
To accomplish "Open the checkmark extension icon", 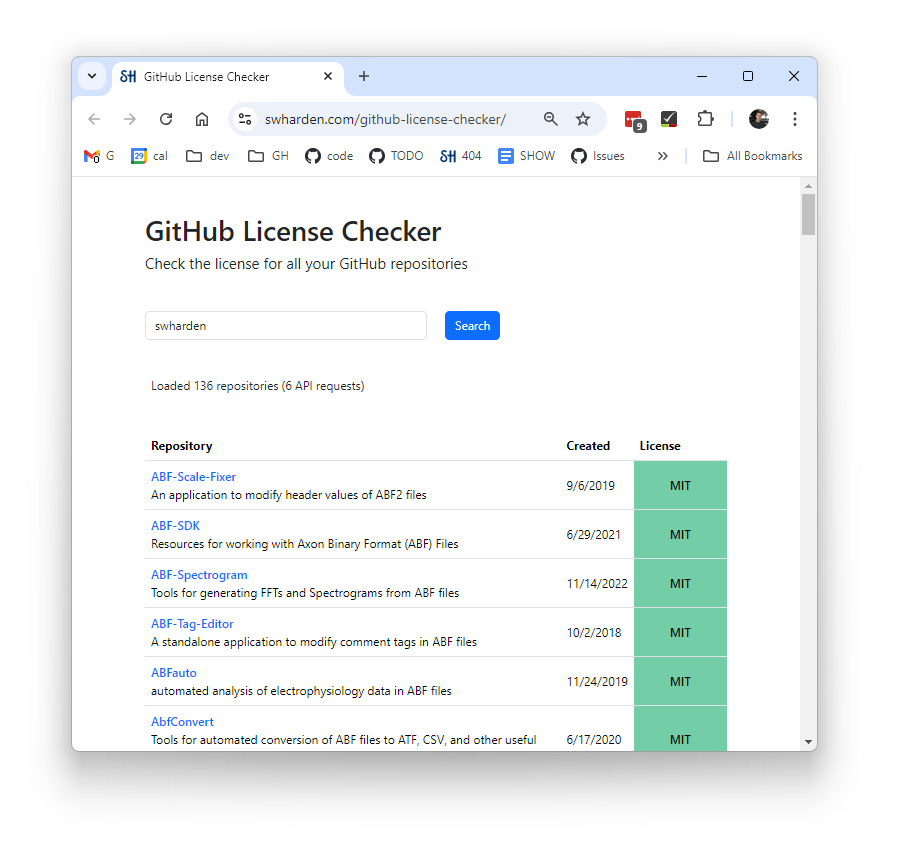I will [x=669, y=119].
